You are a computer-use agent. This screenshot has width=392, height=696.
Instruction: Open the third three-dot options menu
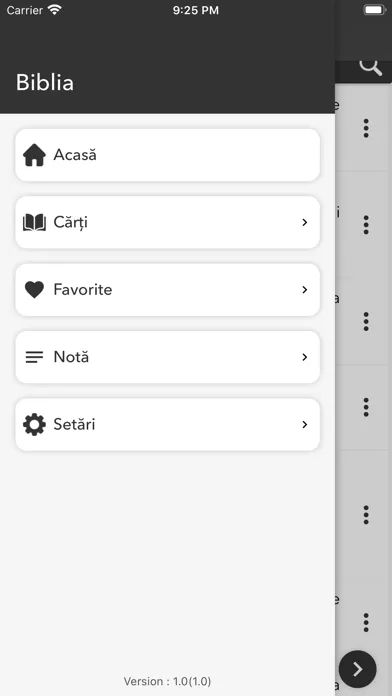point(366,321)
